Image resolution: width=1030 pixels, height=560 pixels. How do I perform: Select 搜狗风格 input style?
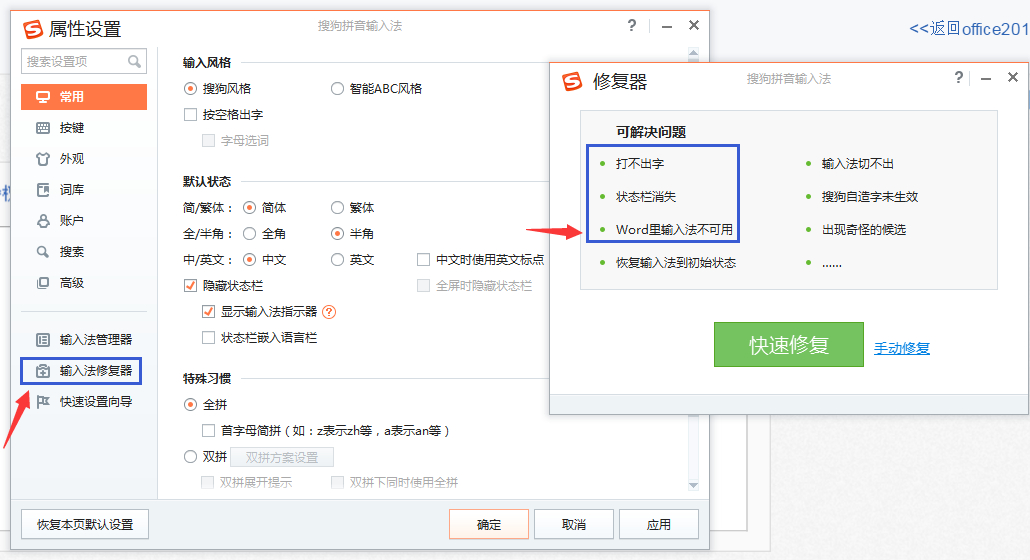190,89
